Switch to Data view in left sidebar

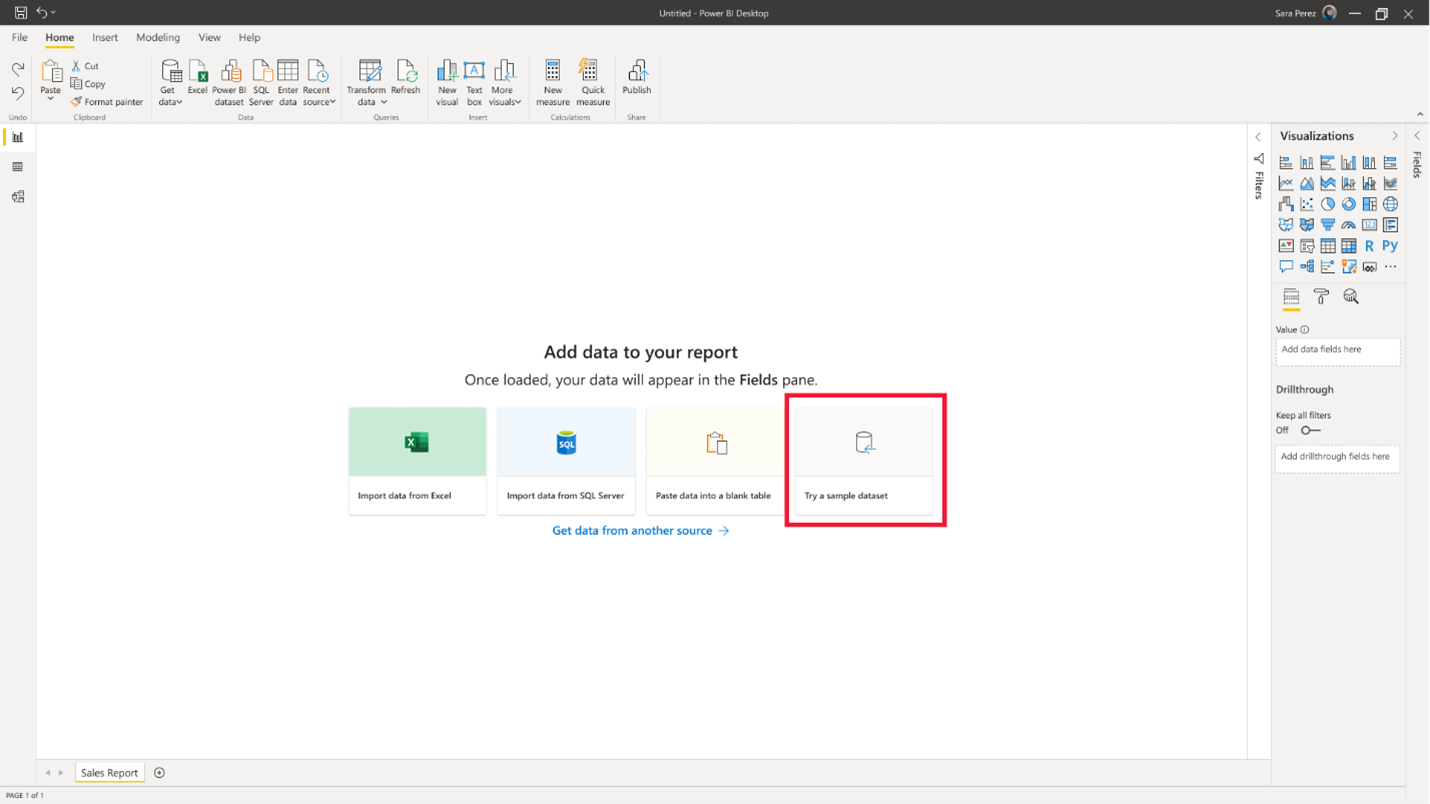click(x=17, y=167)
